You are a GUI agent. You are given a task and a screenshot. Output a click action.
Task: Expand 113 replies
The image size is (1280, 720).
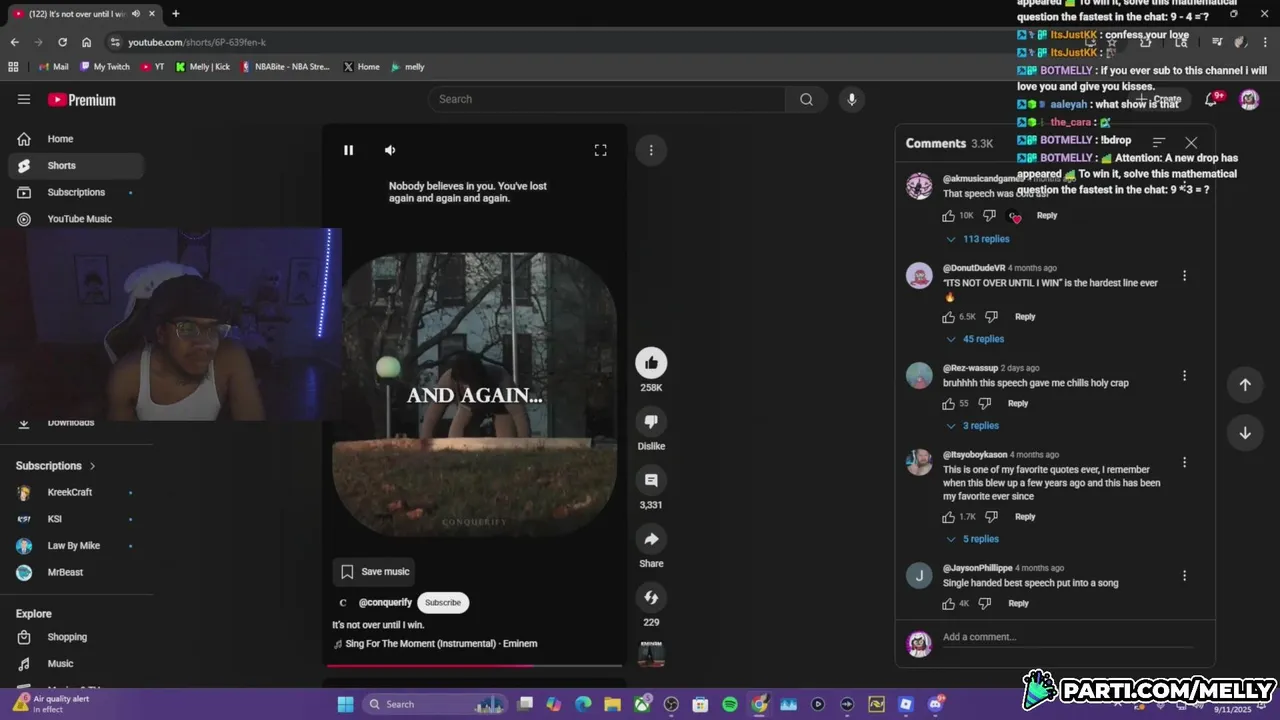pyautogui.click(x=978, y=239)
